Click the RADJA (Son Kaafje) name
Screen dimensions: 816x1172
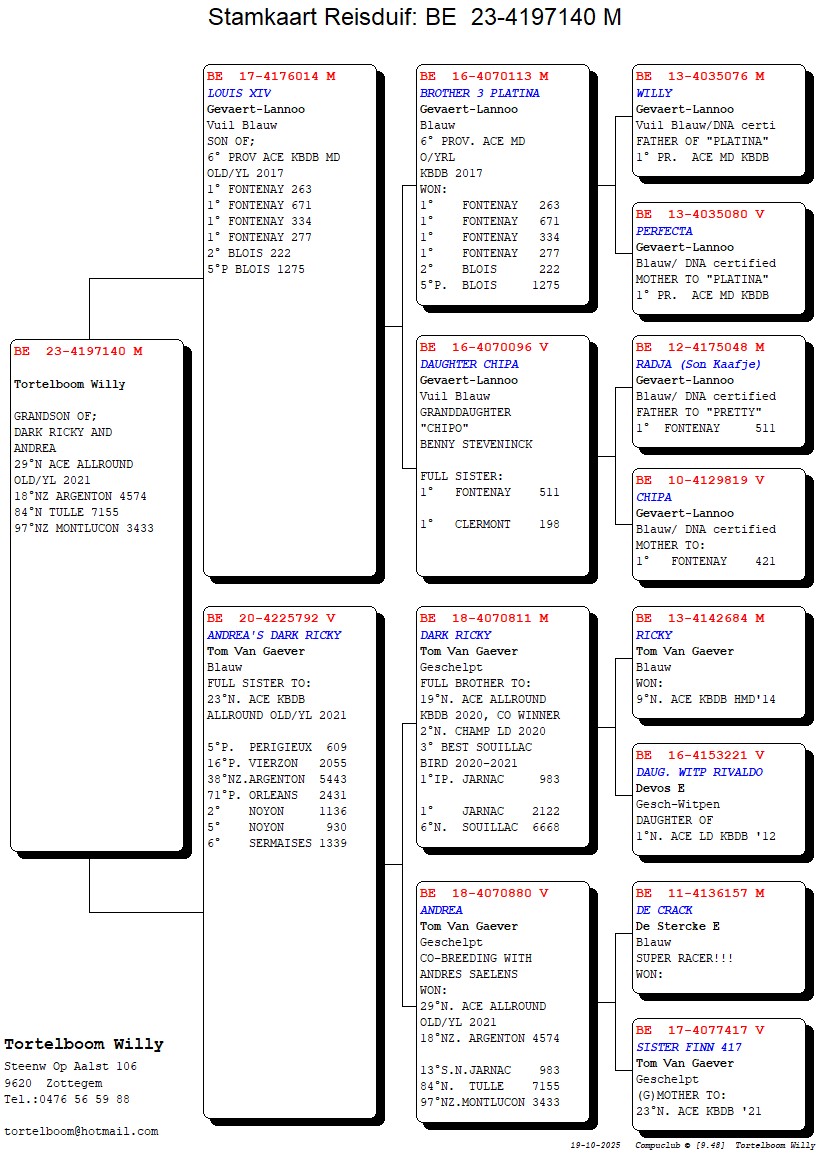(x=698, y=364)
